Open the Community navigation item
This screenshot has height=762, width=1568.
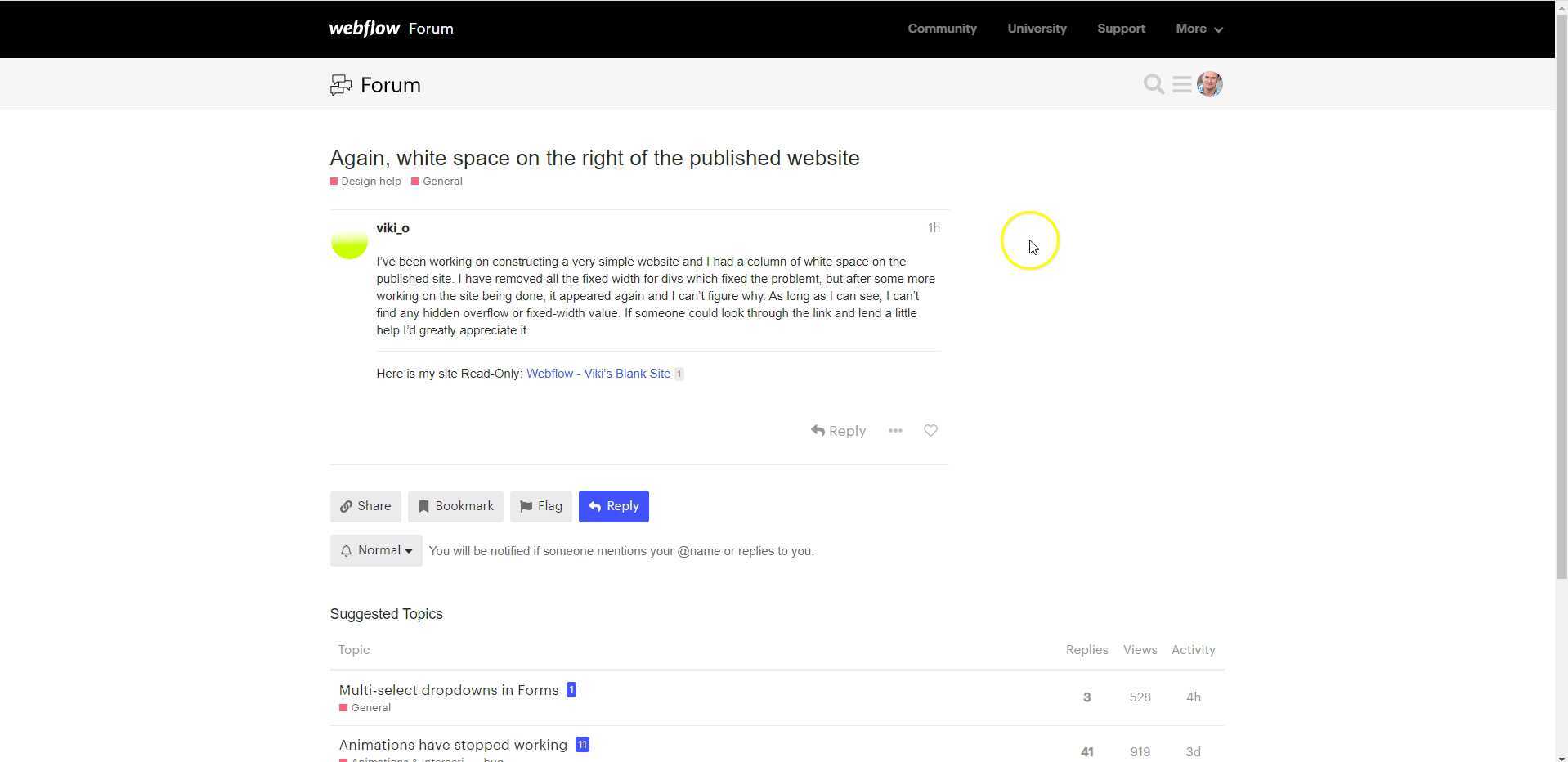[x=942, y=29]
